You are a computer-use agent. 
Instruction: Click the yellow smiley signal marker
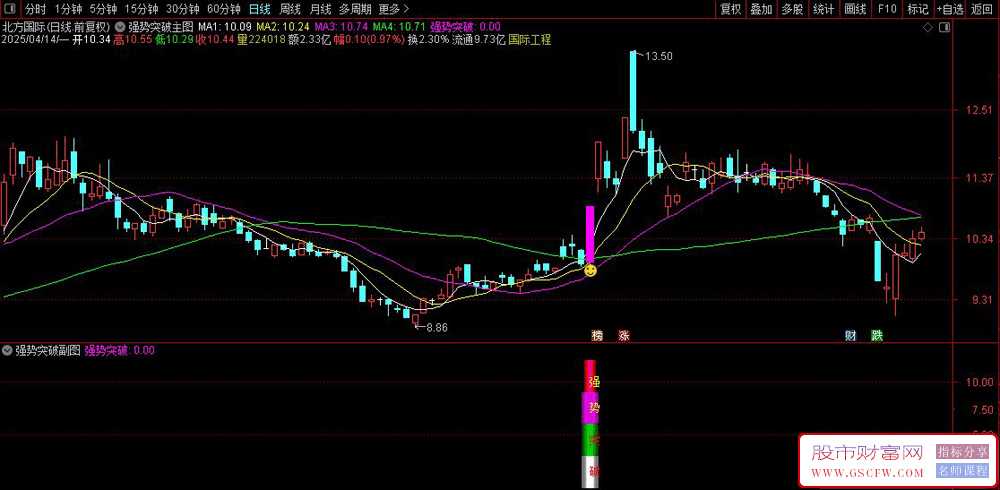pyautogui.click(x=591, y=271)
